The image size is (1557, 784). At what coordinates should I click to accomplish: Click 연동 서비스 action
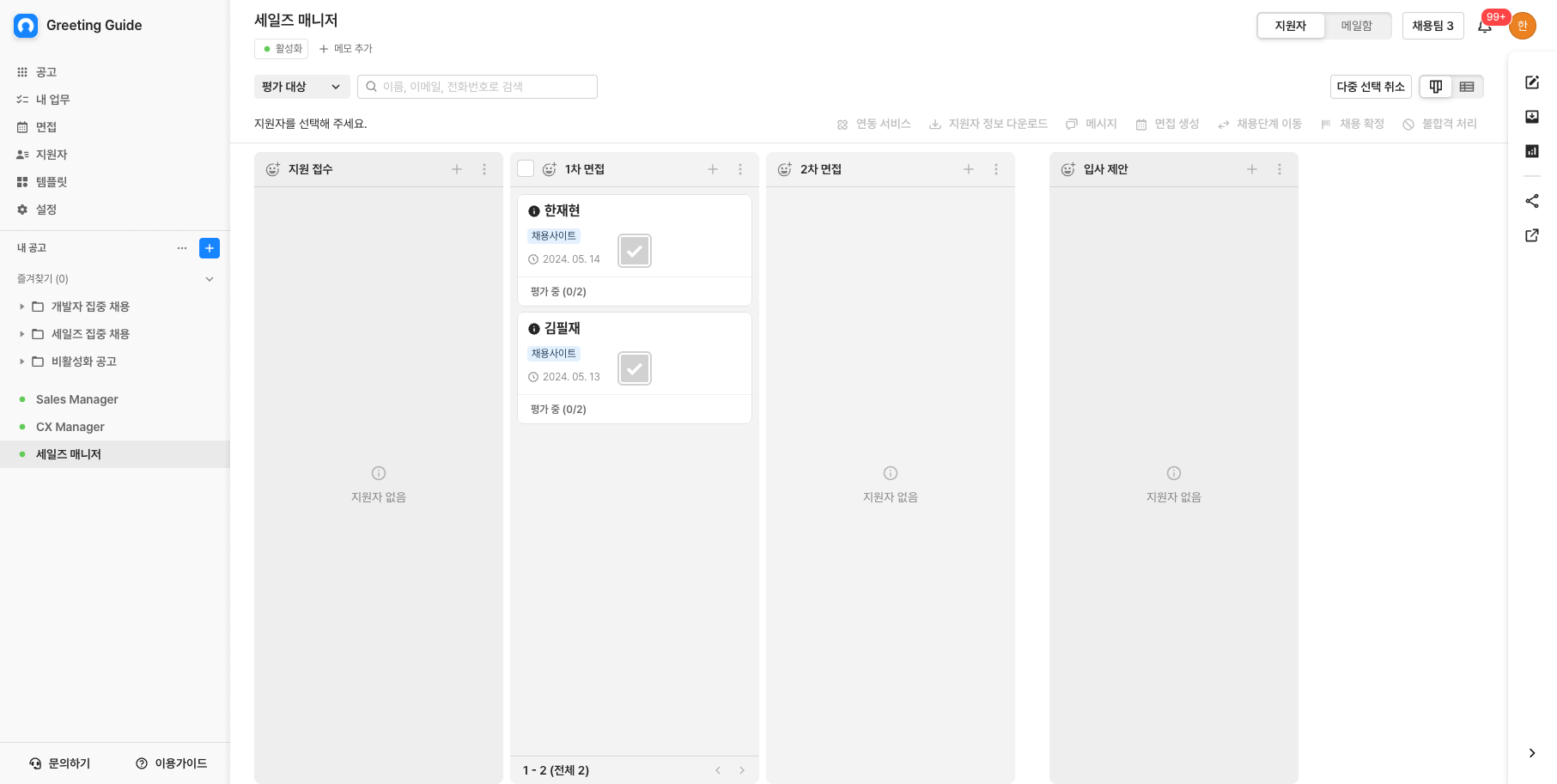(874, 125)
